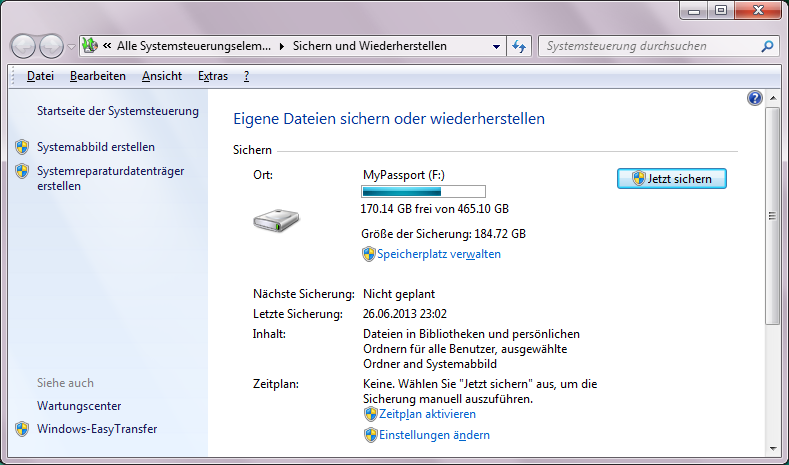The image size is (789, 465).
Task: Click the magnifier search icon
Action: pos(767,46)
